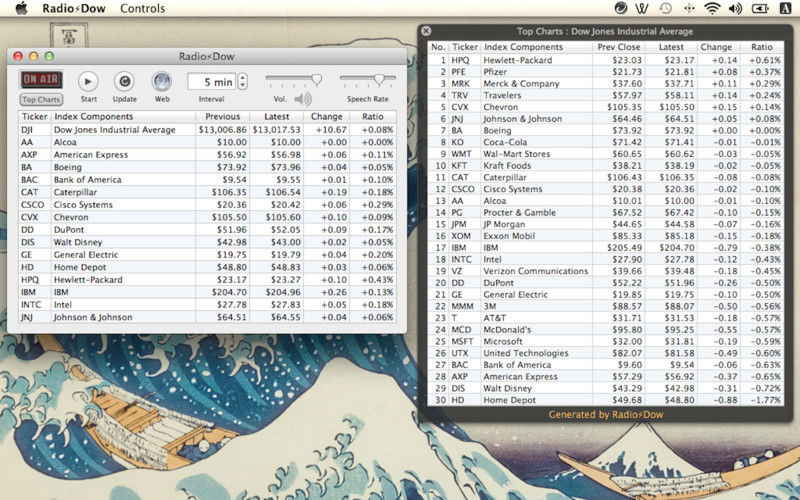Click the 5 min interval field
This screenshot has width=800, height=500.
(211, 82)
